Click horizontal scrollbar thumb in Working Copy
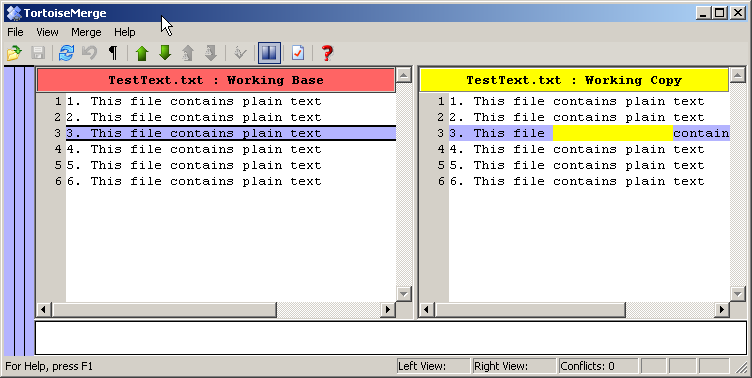The width and height of the screenshot is (752, 378). click(x=530, y=309)
